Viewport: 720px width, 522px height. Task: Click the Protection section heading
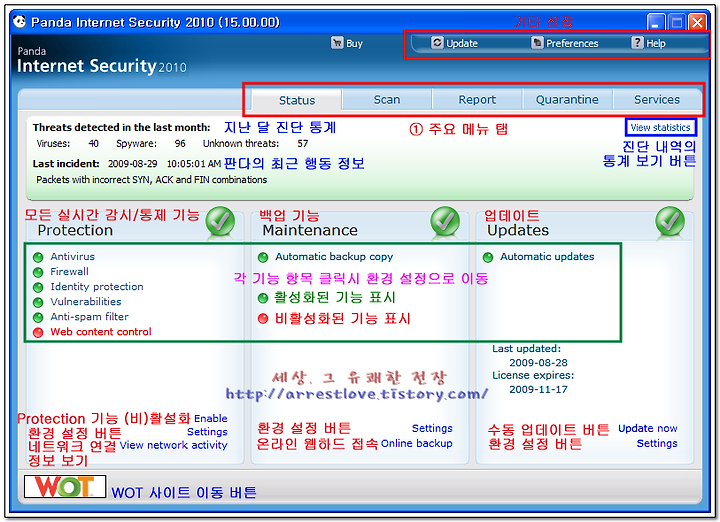pos(75,230)
